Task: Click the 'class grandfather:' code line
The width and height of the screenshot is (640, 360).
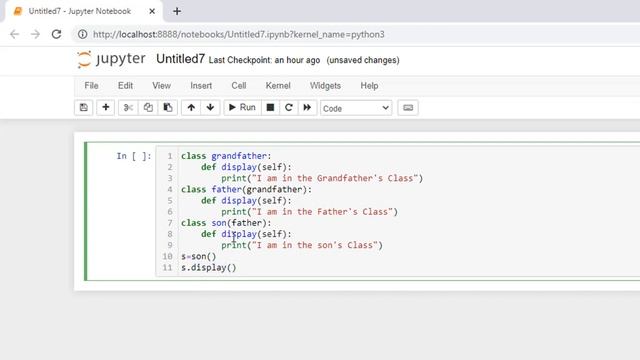Action: (x=226, y=156)
